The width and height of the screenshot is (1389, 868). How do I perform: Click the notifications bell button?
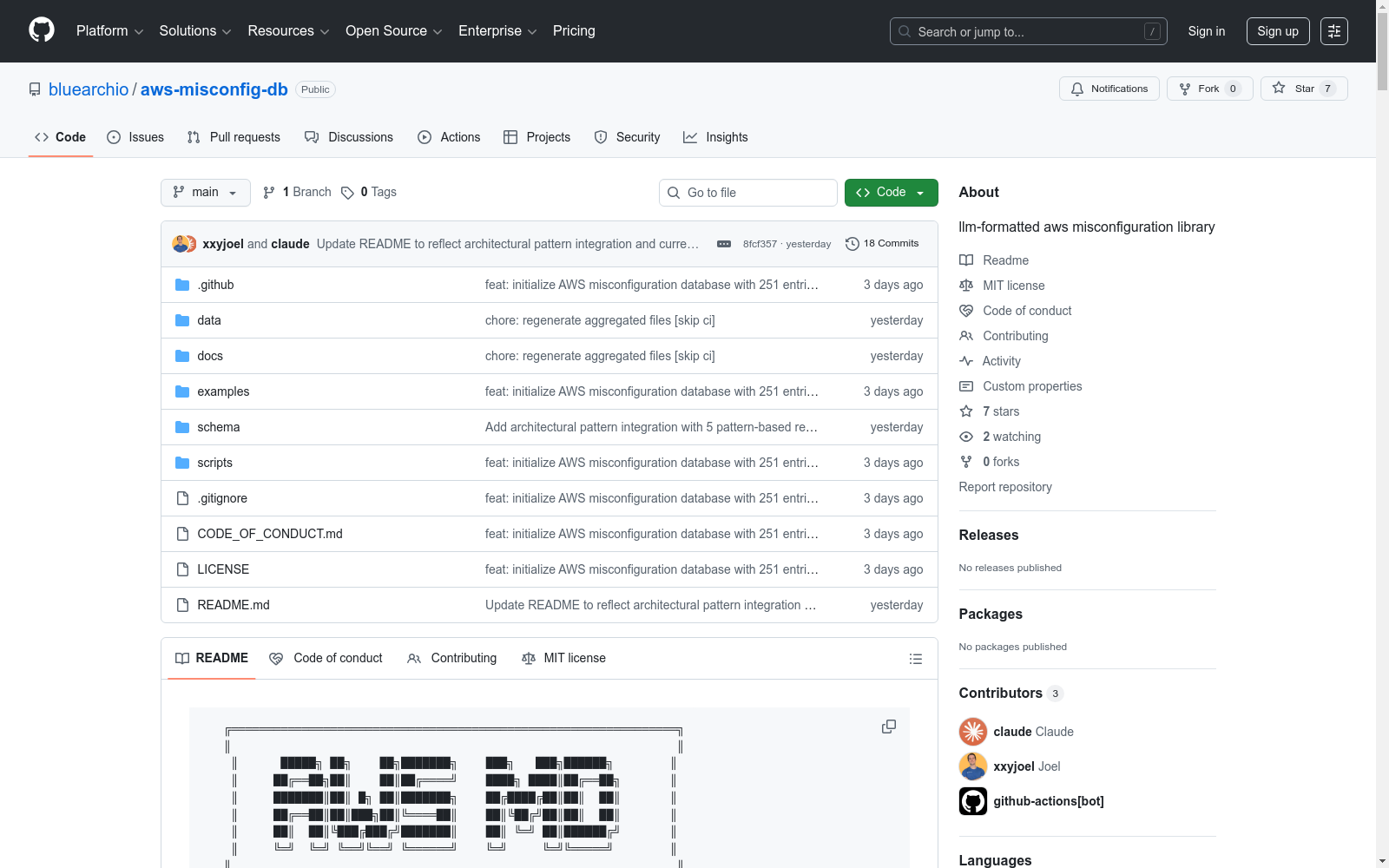(1109, 89)
